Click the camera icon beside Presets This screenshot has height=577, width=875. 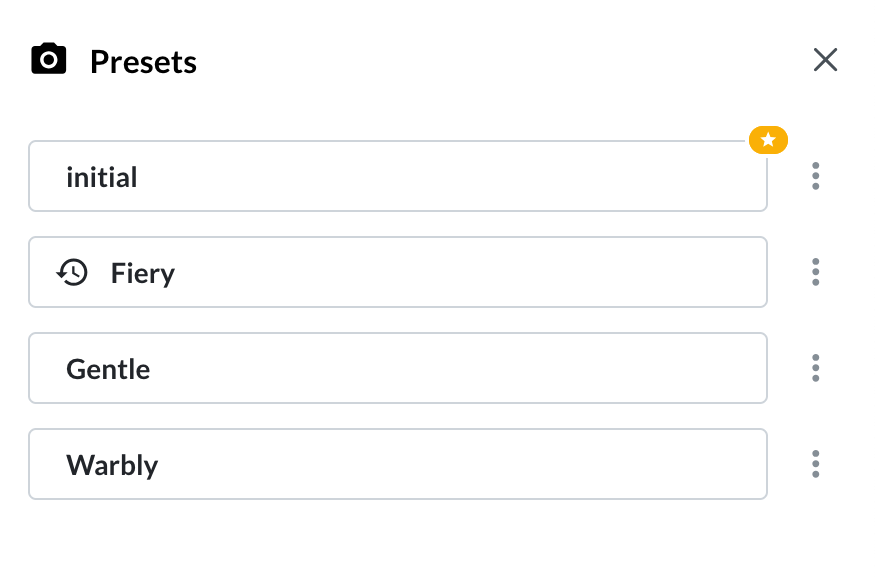[x=49, y=58]
